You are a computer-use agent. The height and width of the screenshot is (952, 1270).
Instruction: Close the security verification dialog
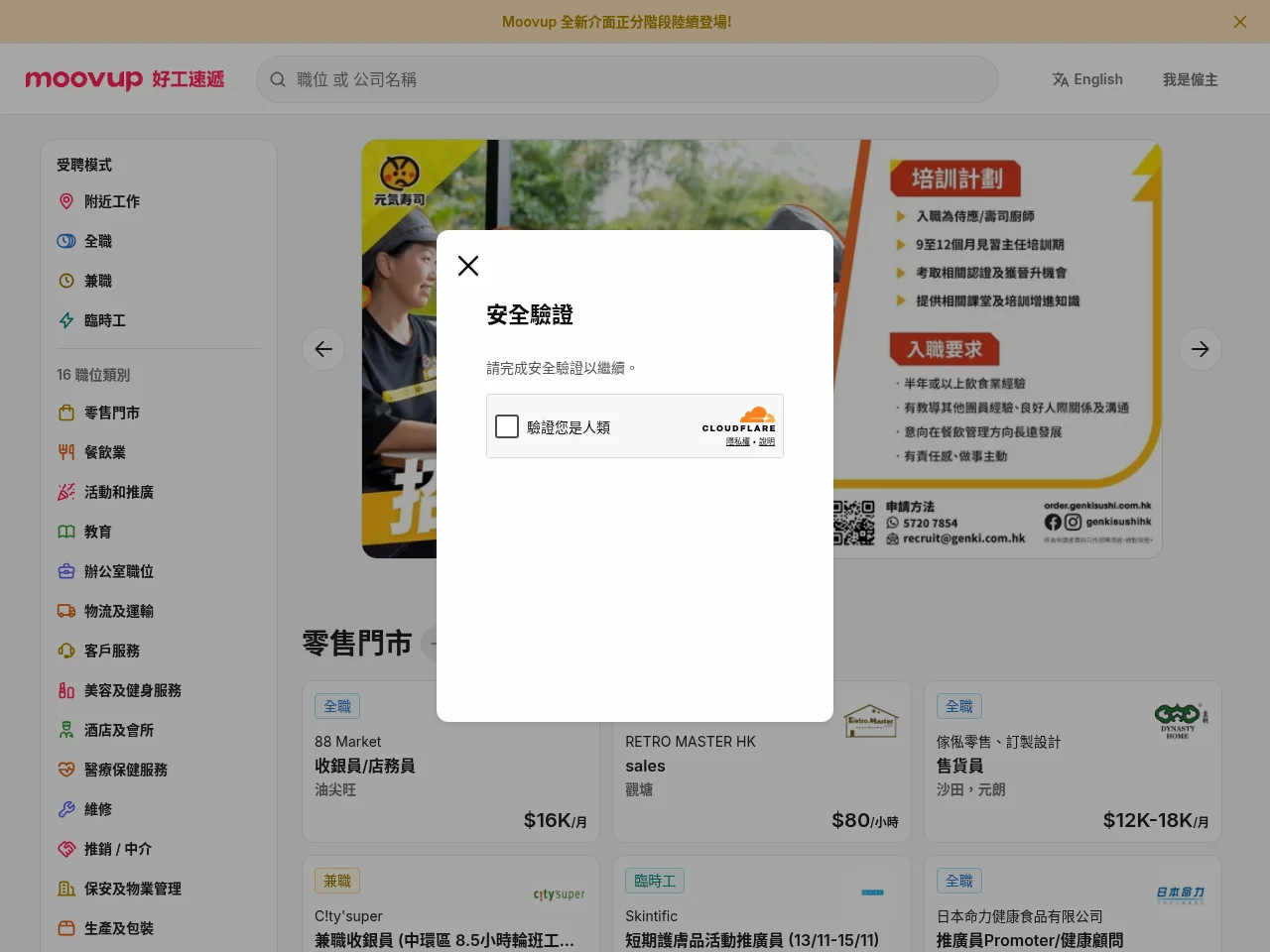click(468, 266)
